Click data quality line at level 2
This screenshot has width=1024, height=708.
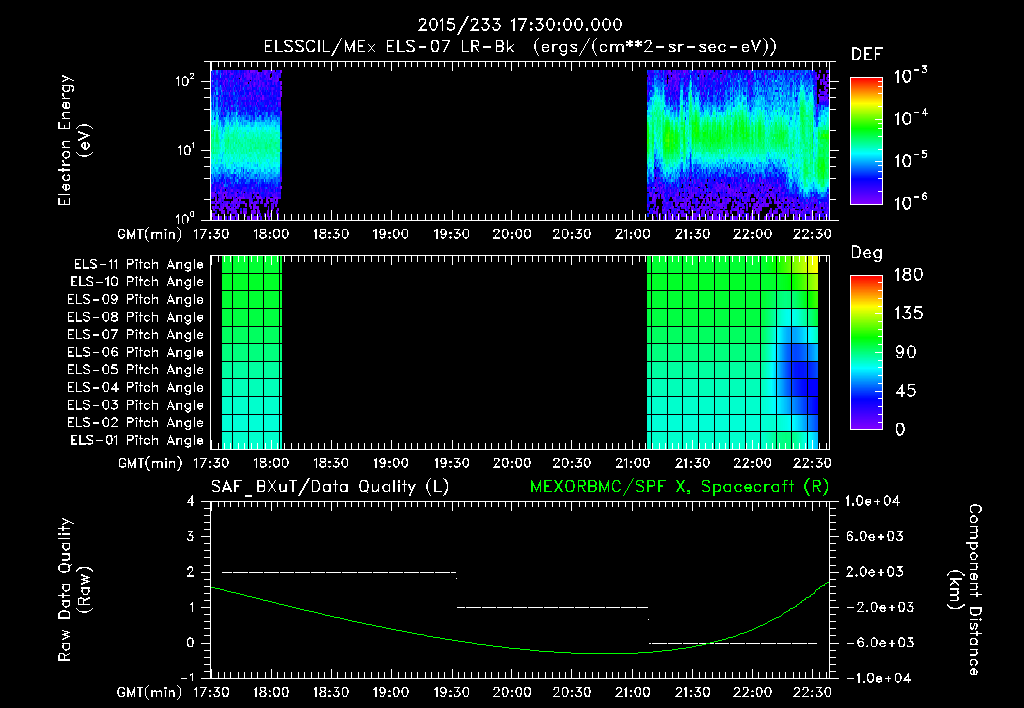click(340, 572)
